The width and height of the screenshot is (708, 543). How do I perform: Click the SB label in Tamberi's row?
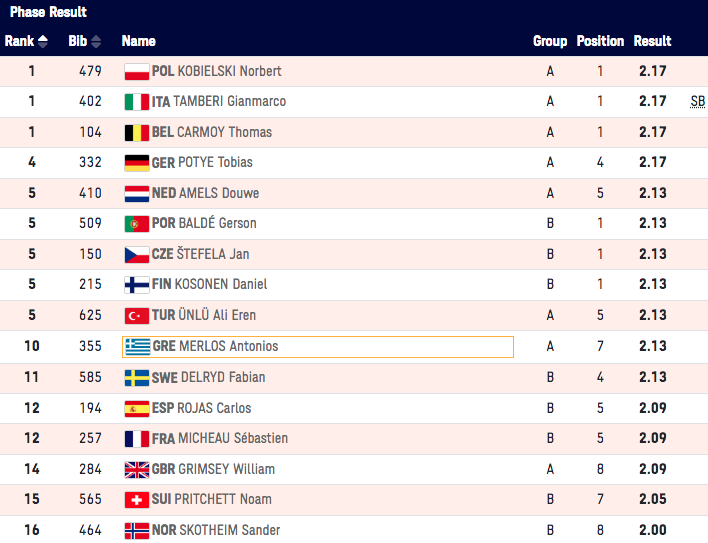pos(697,102)
